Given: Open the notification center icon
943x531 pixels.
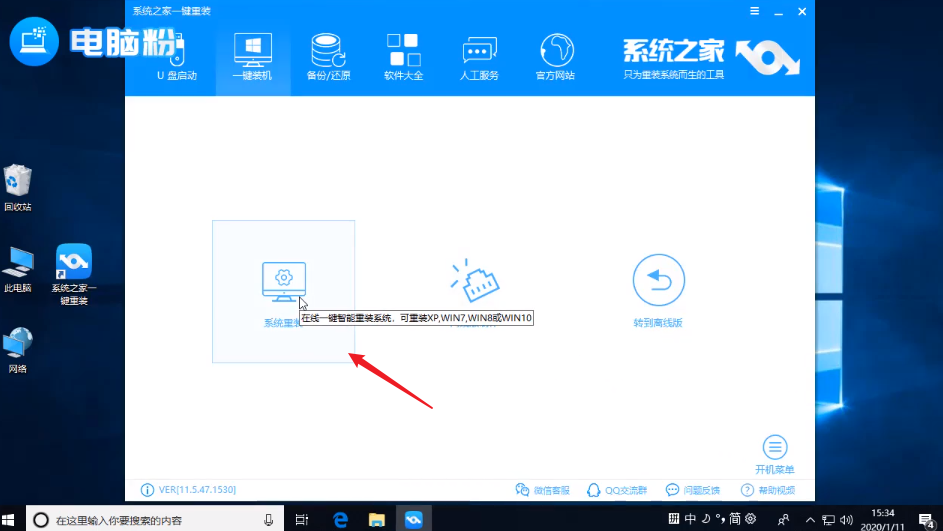Looking at the screenshot, I should pos(926,520).
